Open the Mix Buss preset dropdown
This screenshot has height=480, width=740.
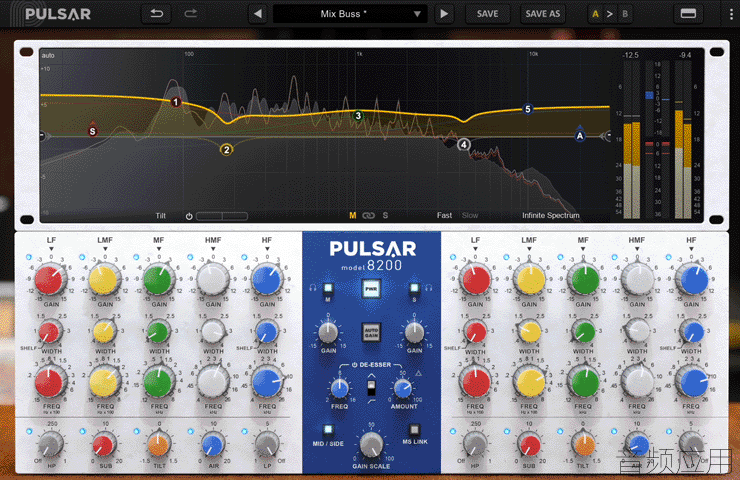point(350,14)
